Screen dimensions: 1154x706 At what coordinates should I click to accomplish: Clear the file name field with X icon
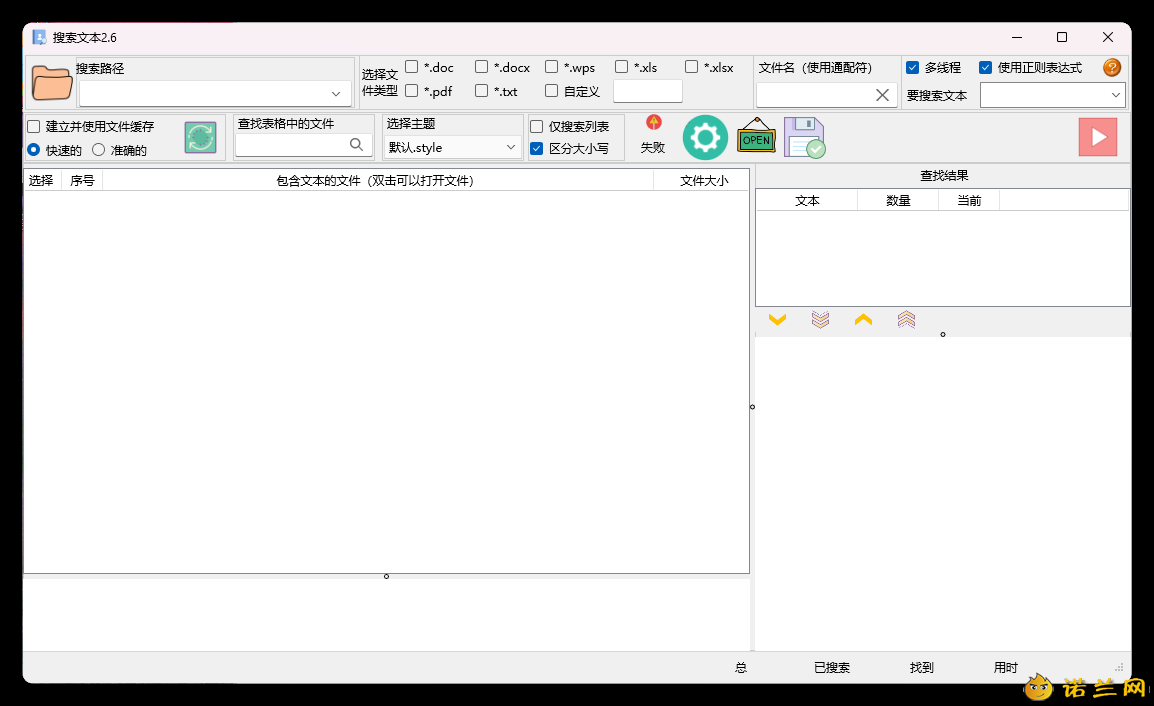pyautogui.click(x=882, y=95)
